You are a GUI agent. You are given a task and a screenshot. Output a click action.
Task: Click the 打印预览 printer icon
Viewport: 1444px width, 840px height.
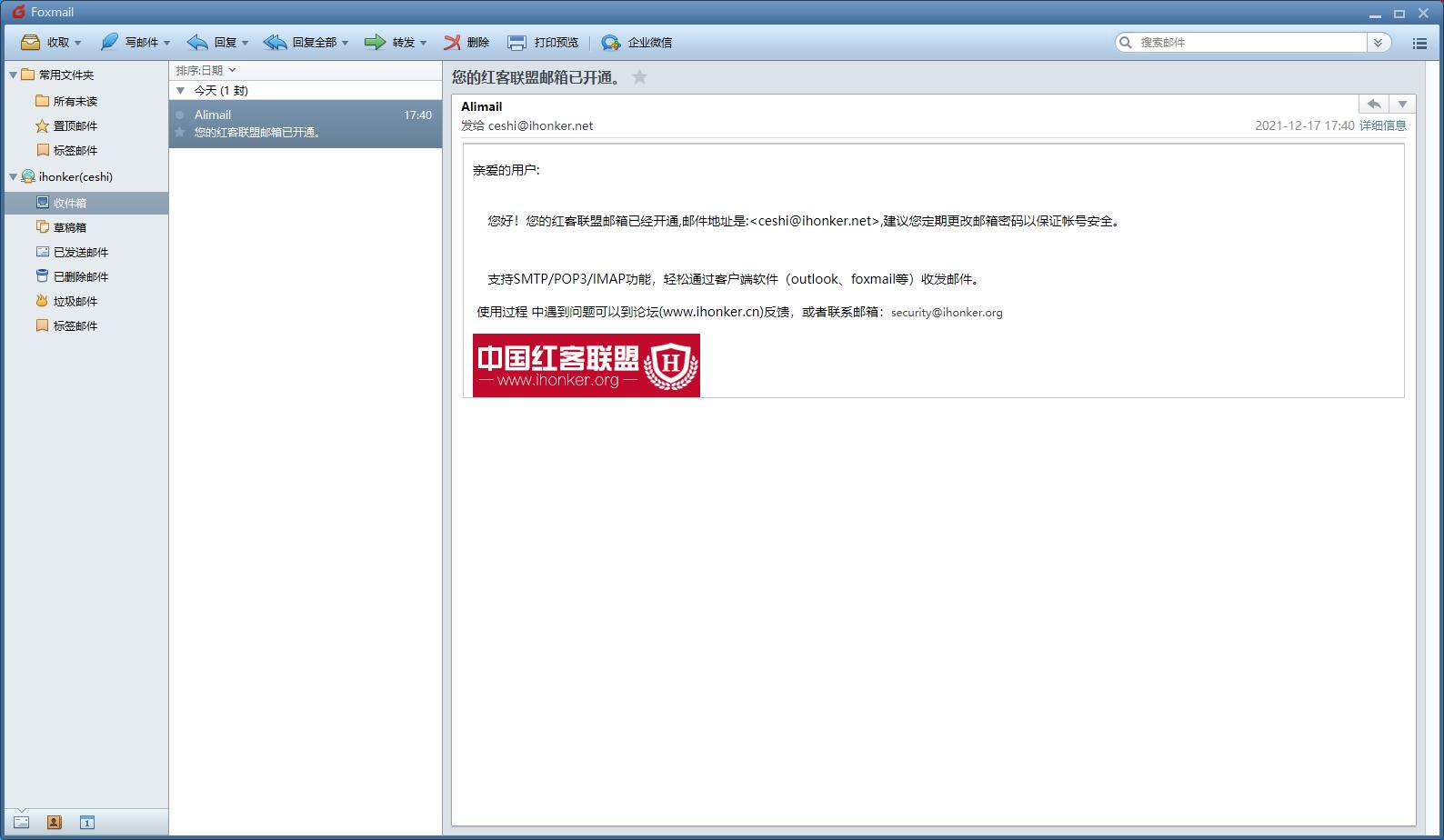516,42
